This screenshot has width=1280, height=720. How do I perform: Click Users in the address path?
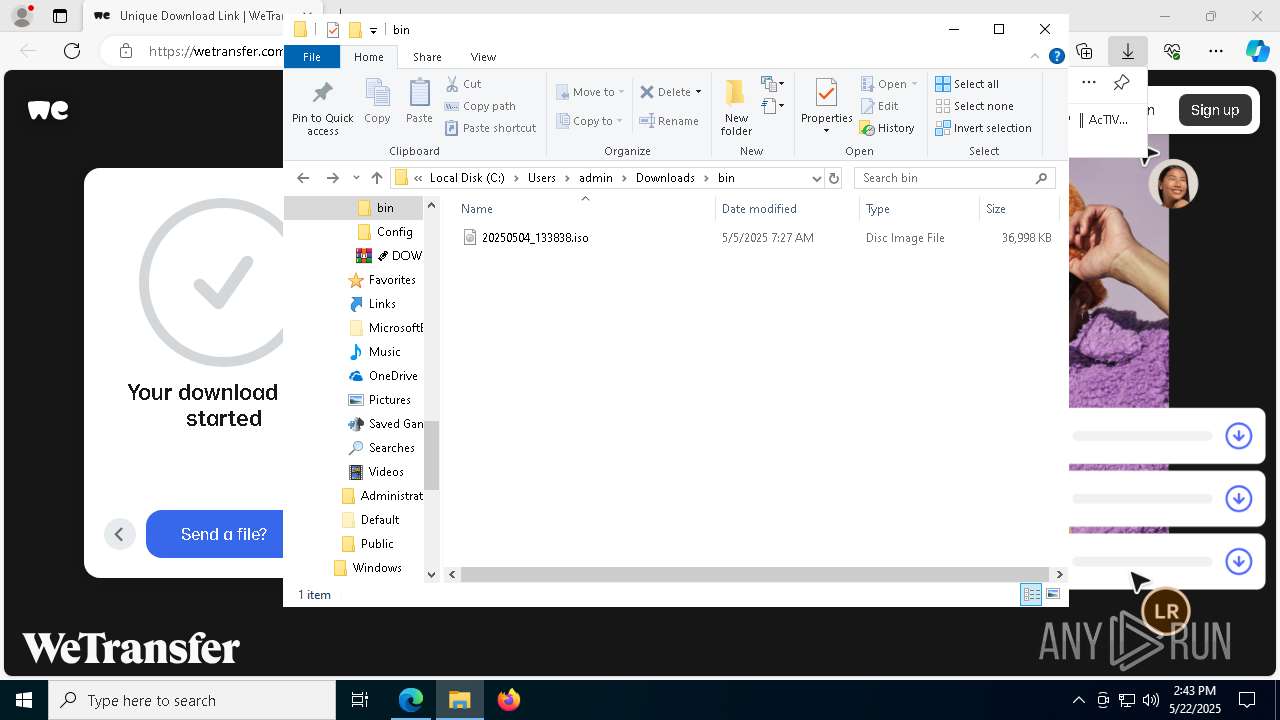point(541,178)
